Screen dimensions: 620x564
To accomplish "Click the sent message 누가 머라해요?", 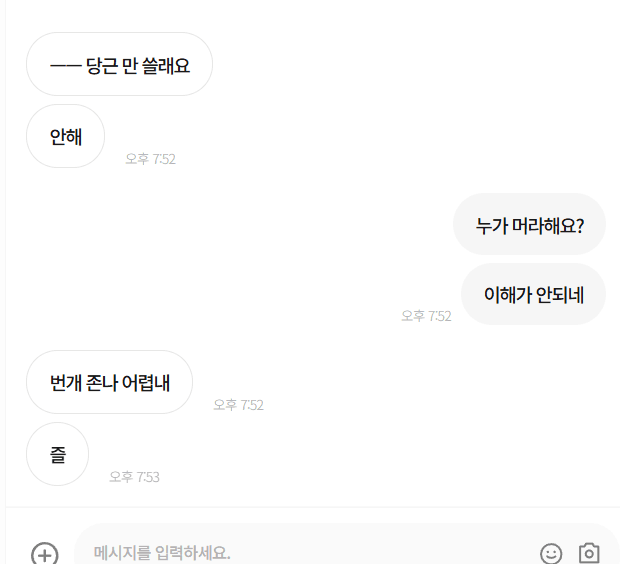I will tap(529, 224).
